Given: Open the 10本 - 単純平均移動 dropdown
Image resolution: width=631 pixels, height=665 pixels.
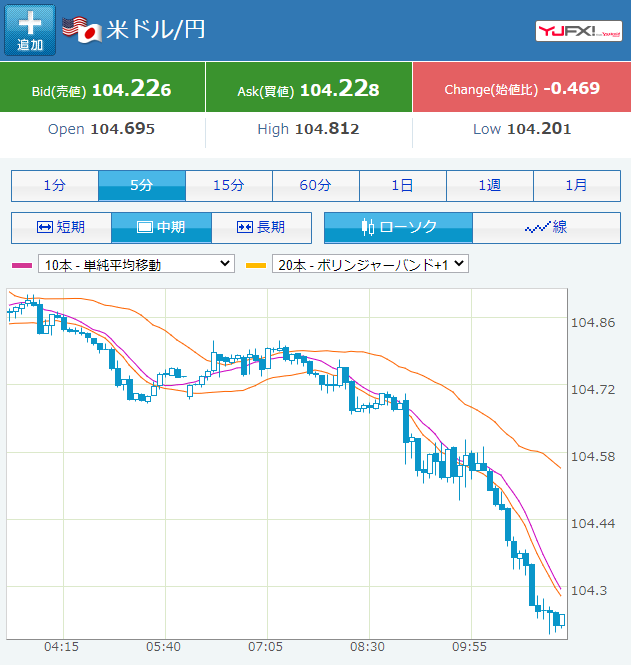Looking at the screenshot, I should [136, 264].
